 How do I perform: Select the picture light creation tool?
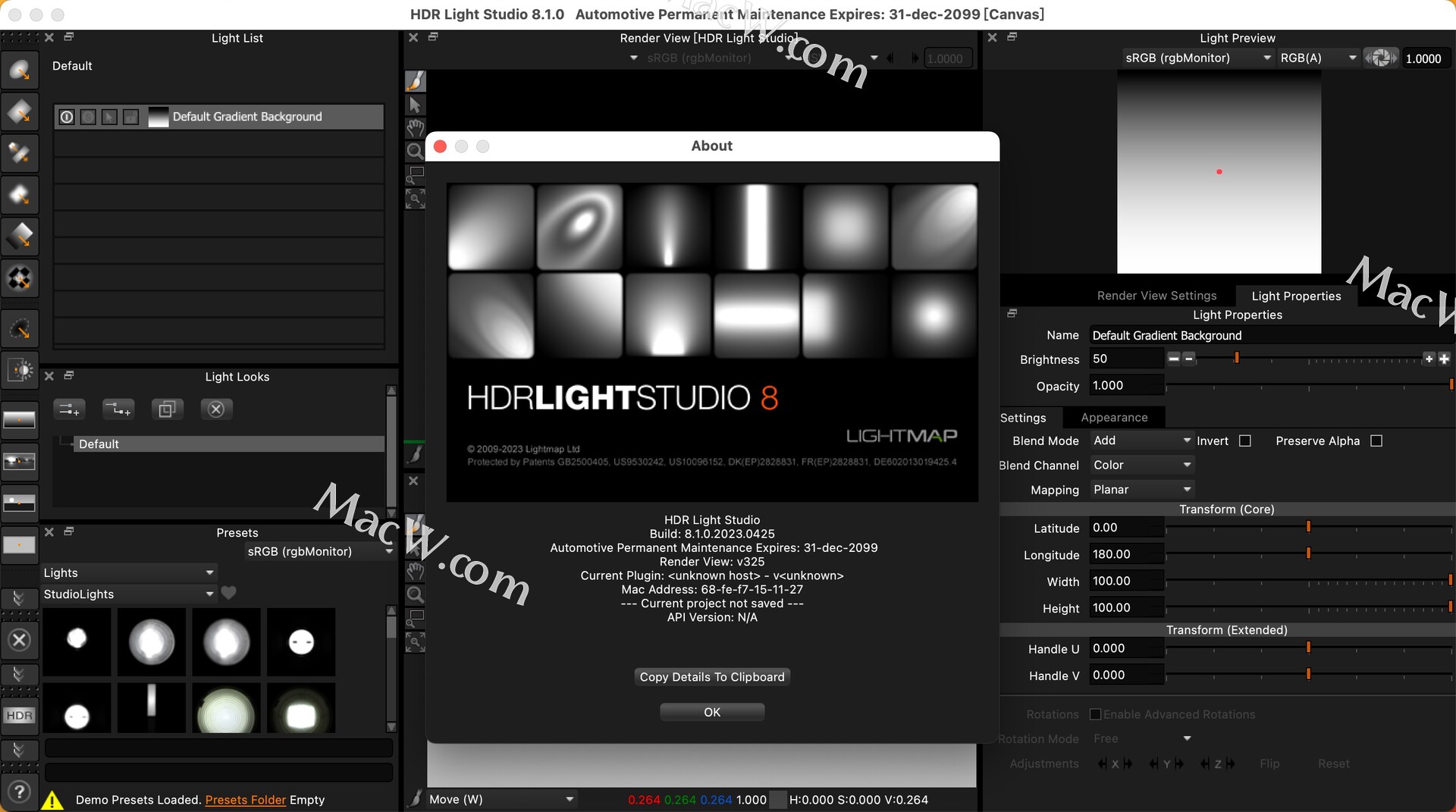(x=20, y=153)
